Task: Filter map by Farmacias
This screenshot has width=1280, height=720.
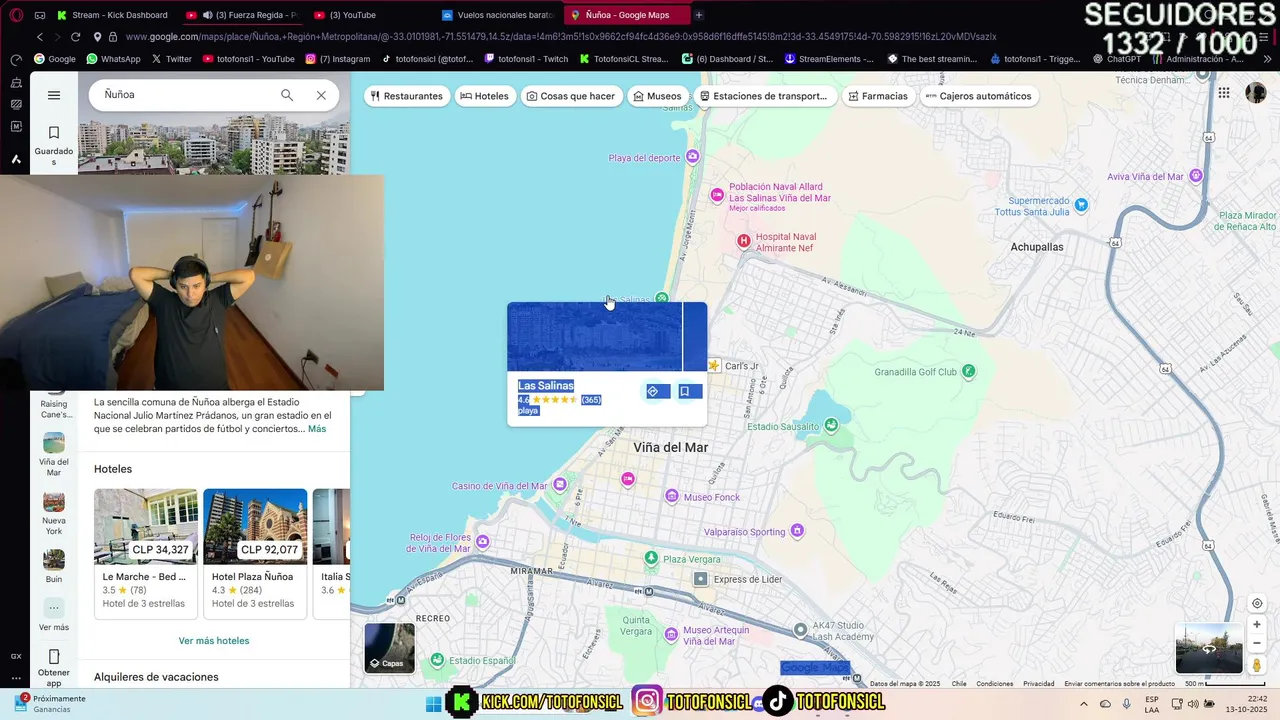Action: 878,96
